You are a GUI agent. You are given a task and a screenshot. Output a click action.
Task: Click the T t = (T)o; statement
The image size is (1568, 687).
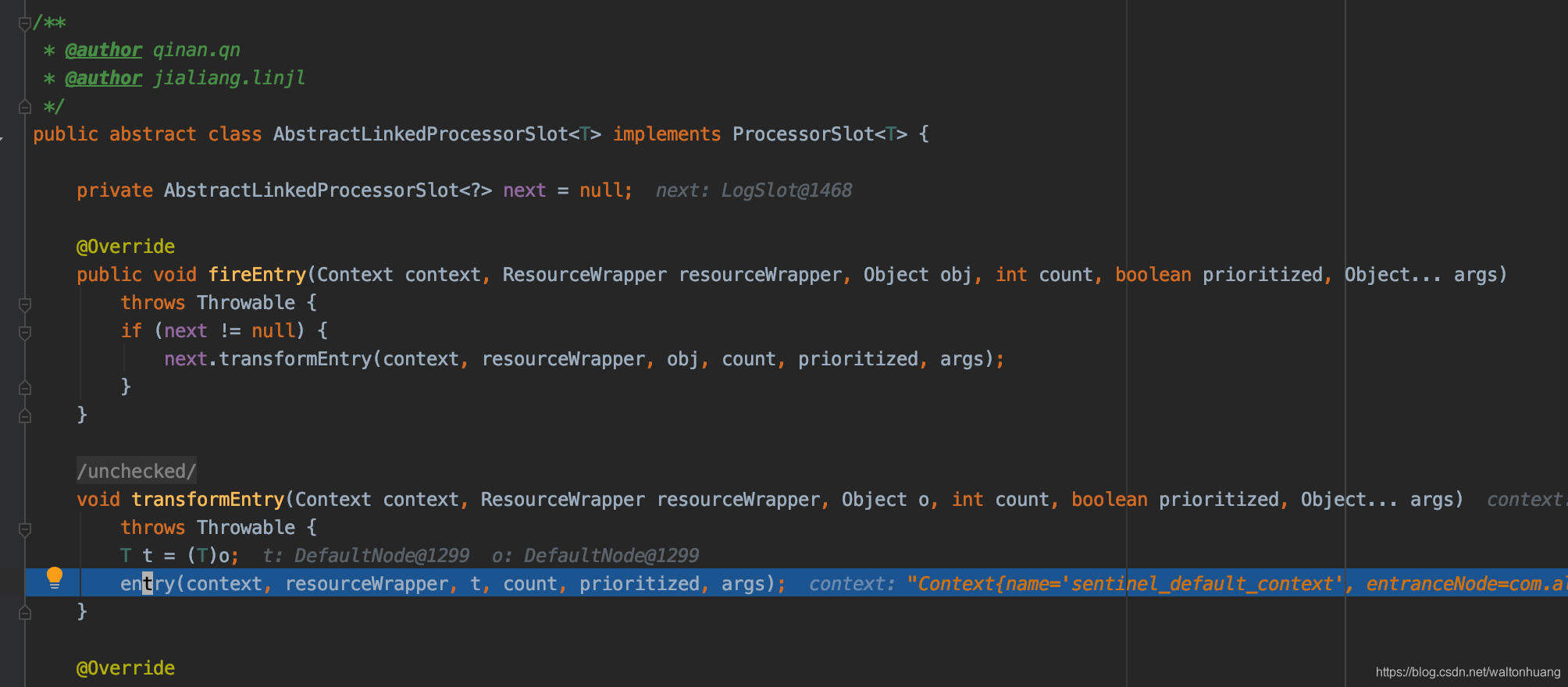click(x=180, y=556)
